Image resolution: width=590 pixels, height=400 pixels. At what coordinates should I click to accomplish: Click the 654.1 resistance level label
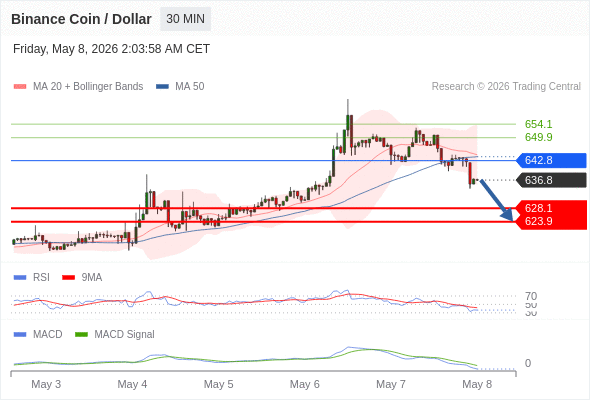(x=538, y=124)
